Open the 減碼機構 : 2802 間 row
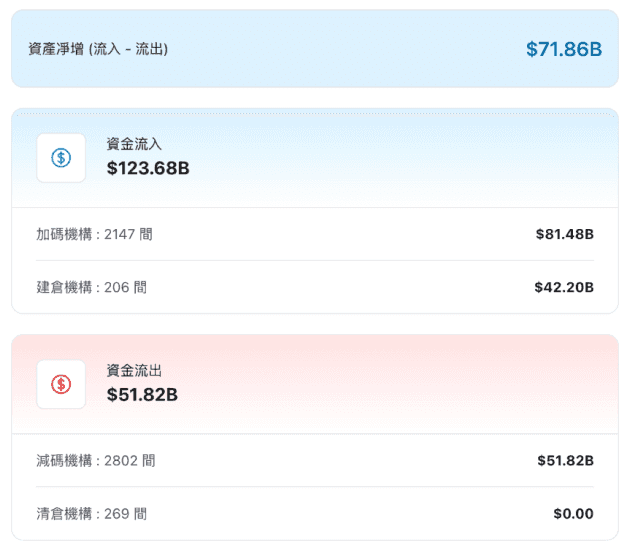 (x=95, y=461)
